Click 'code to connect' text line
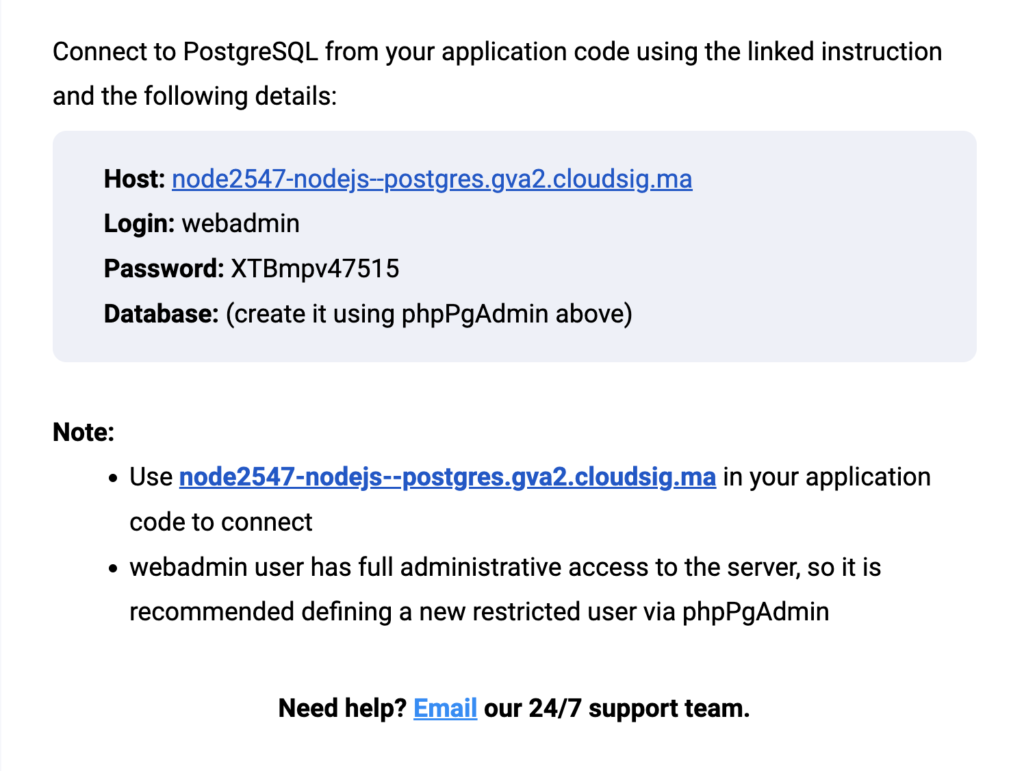Viewport: 1024px width, 771px height. click(x=221, y=522)
